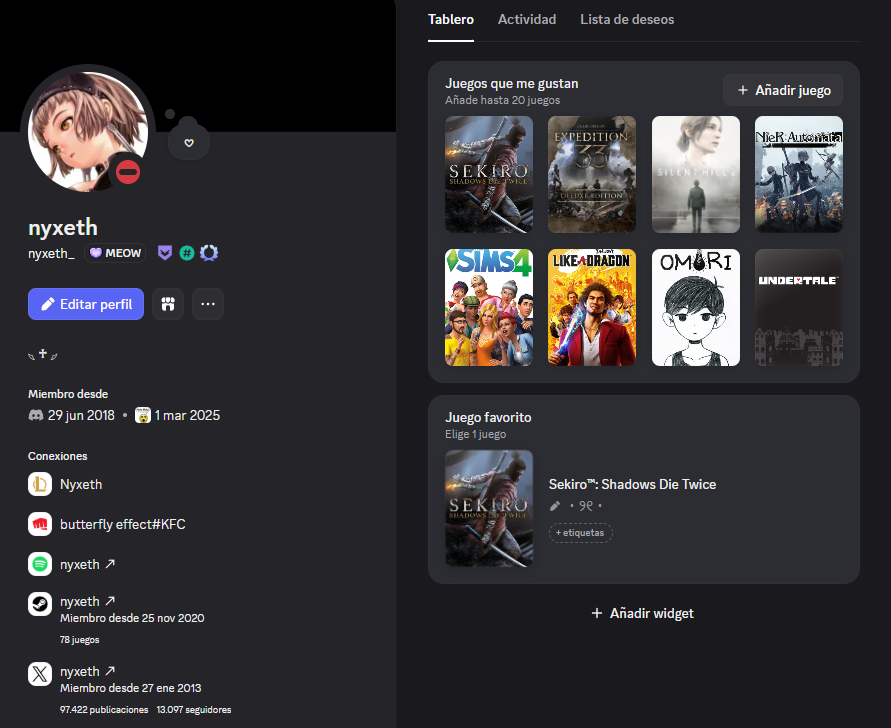The width and height of the screenshot is (891, 728).
Task: Click the Miembro desde 25 nov 2020 text
Action: (x=132, y=618)
